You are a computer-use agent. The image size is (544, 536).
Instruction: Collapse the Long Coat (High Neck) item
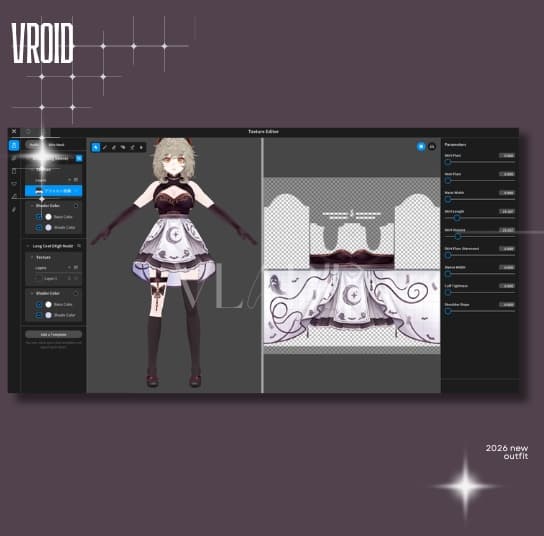tap(28, 246)
